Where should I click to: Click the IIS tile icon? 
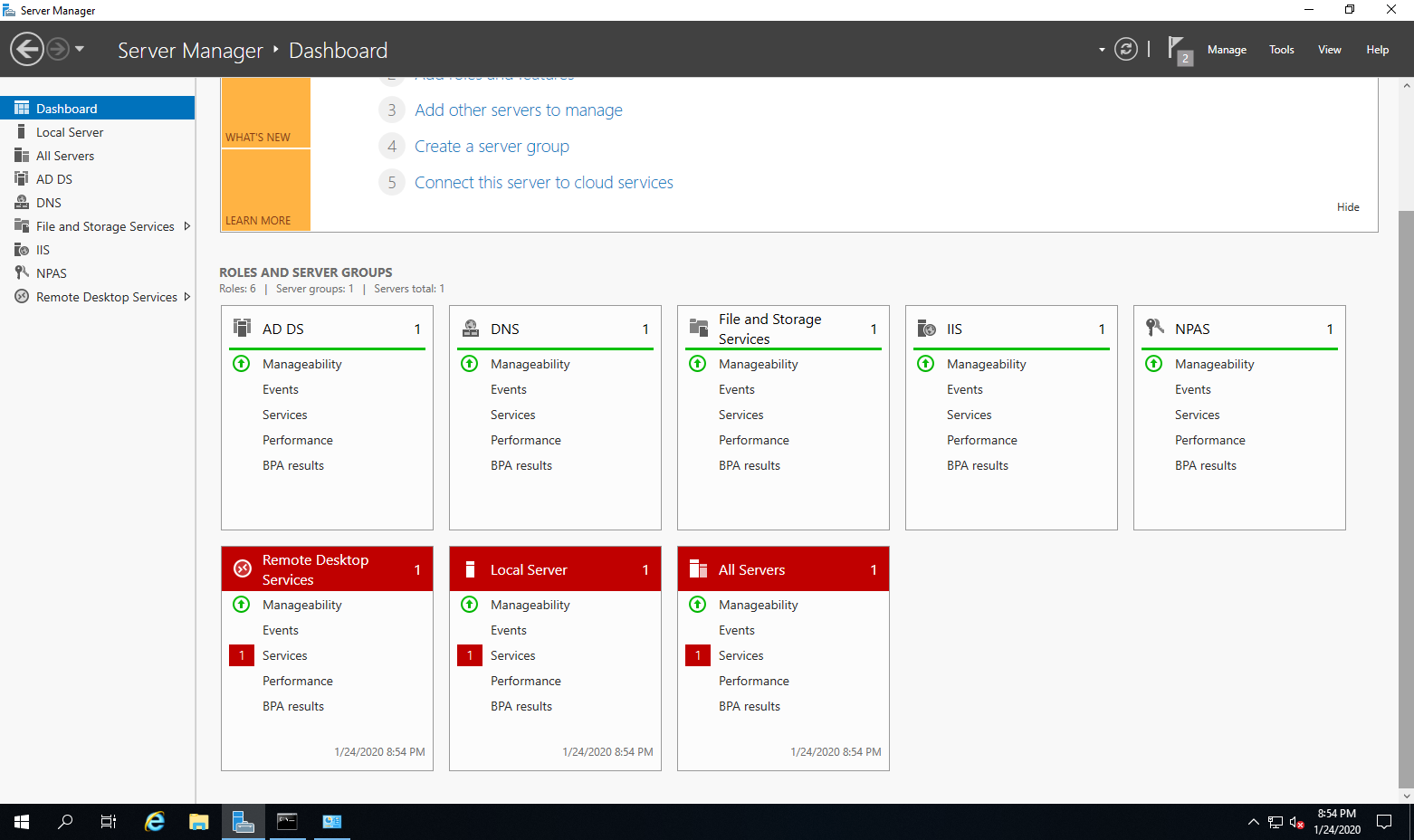tap(926, 328)
